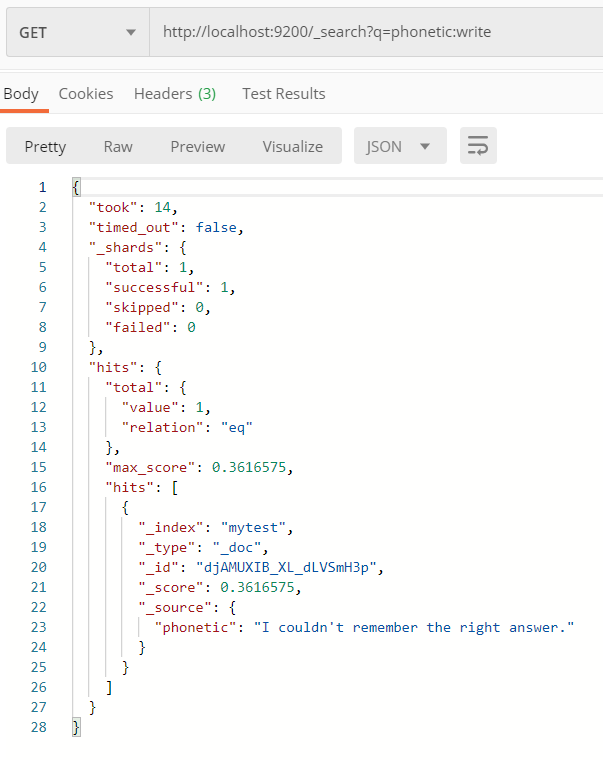Image resolution: width=603 pixels, height=760 pixels.
Task: Select the Raw view mode
Action: coord(118,146)
